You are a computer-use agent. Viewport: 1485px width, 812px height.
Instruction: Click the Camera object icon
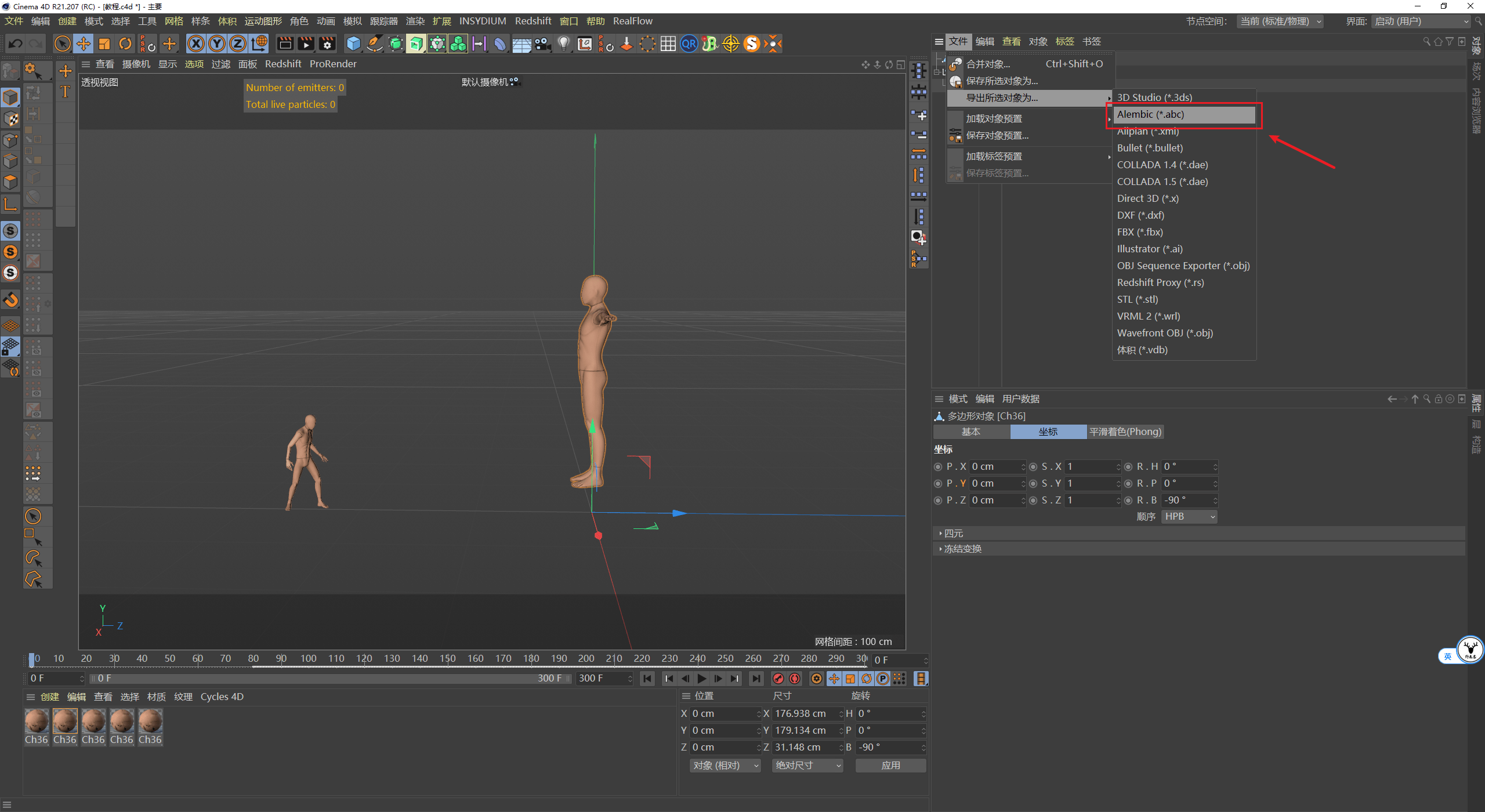[x=542, y=43]
